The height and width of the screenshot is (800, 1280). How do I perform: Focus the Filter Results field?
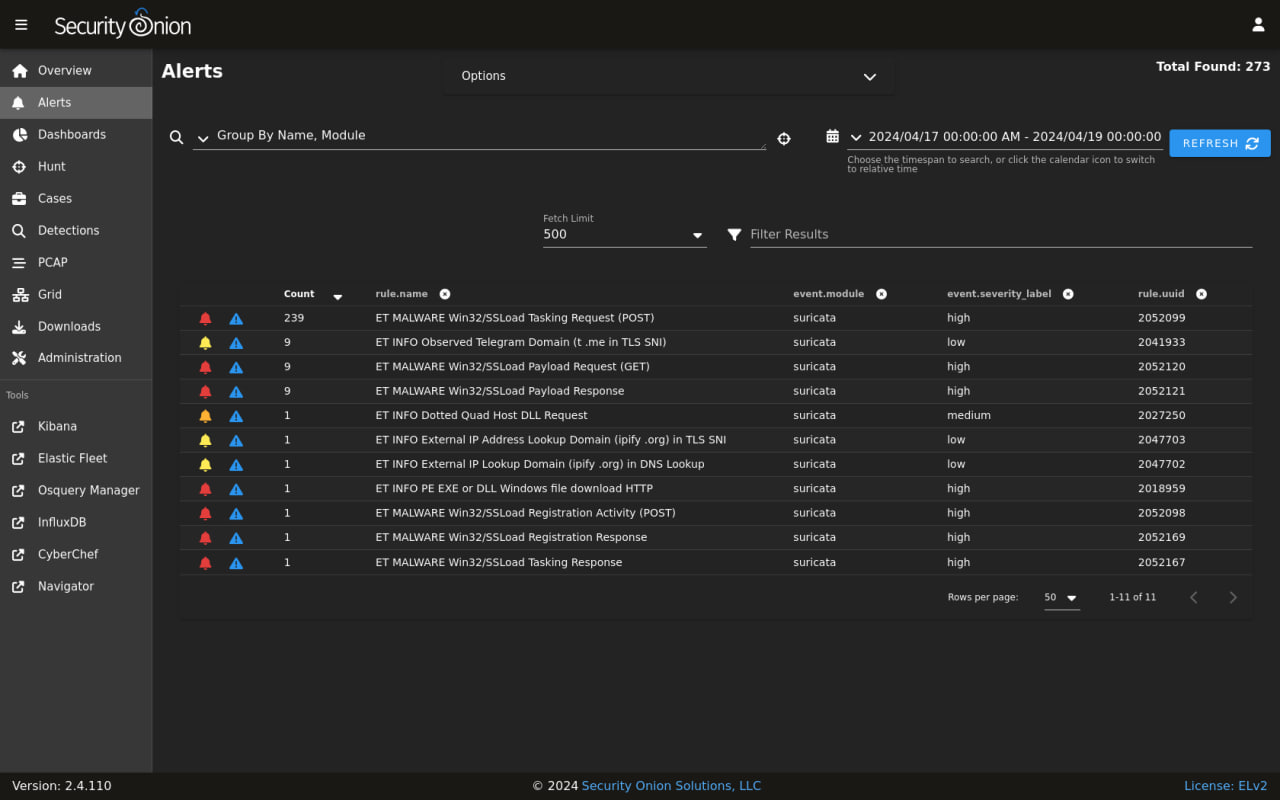[x=1001, y=235]
